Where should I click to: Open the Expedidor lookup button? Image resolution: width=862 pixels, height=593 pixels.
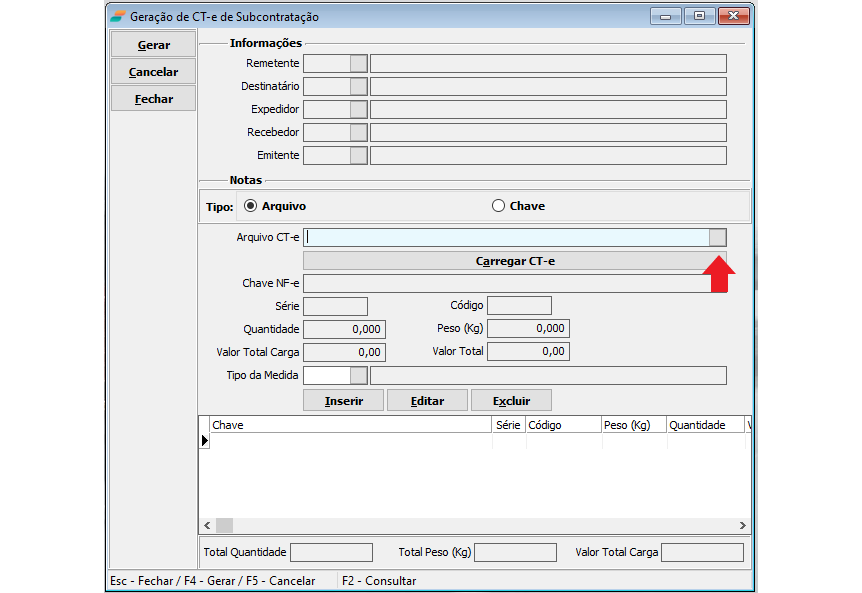tap(358, 109)
